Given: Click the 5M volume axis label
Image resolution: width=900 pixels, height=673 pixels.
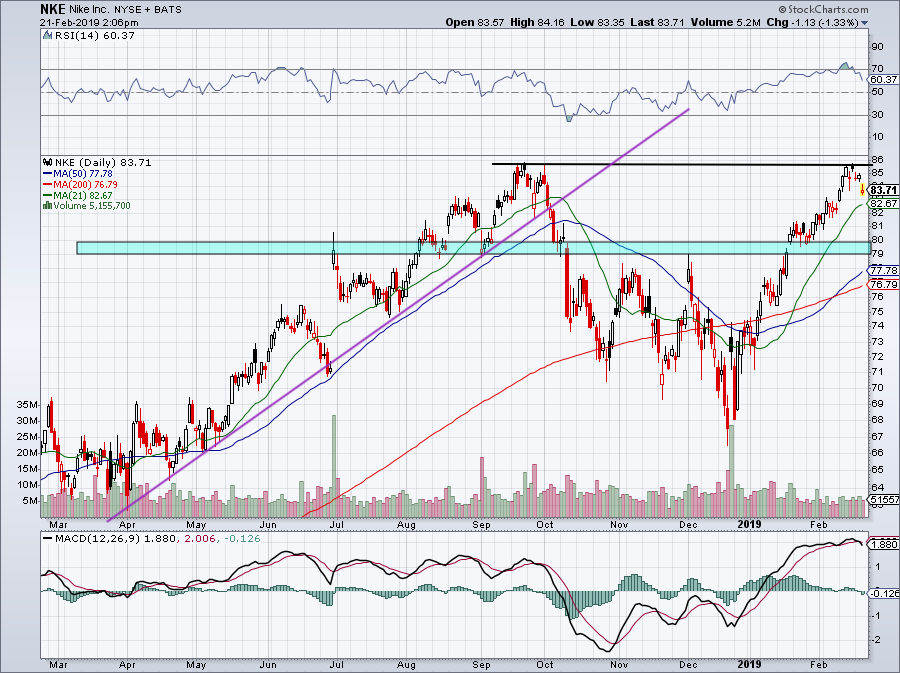Looking at the screenshot, I should 29,501.
